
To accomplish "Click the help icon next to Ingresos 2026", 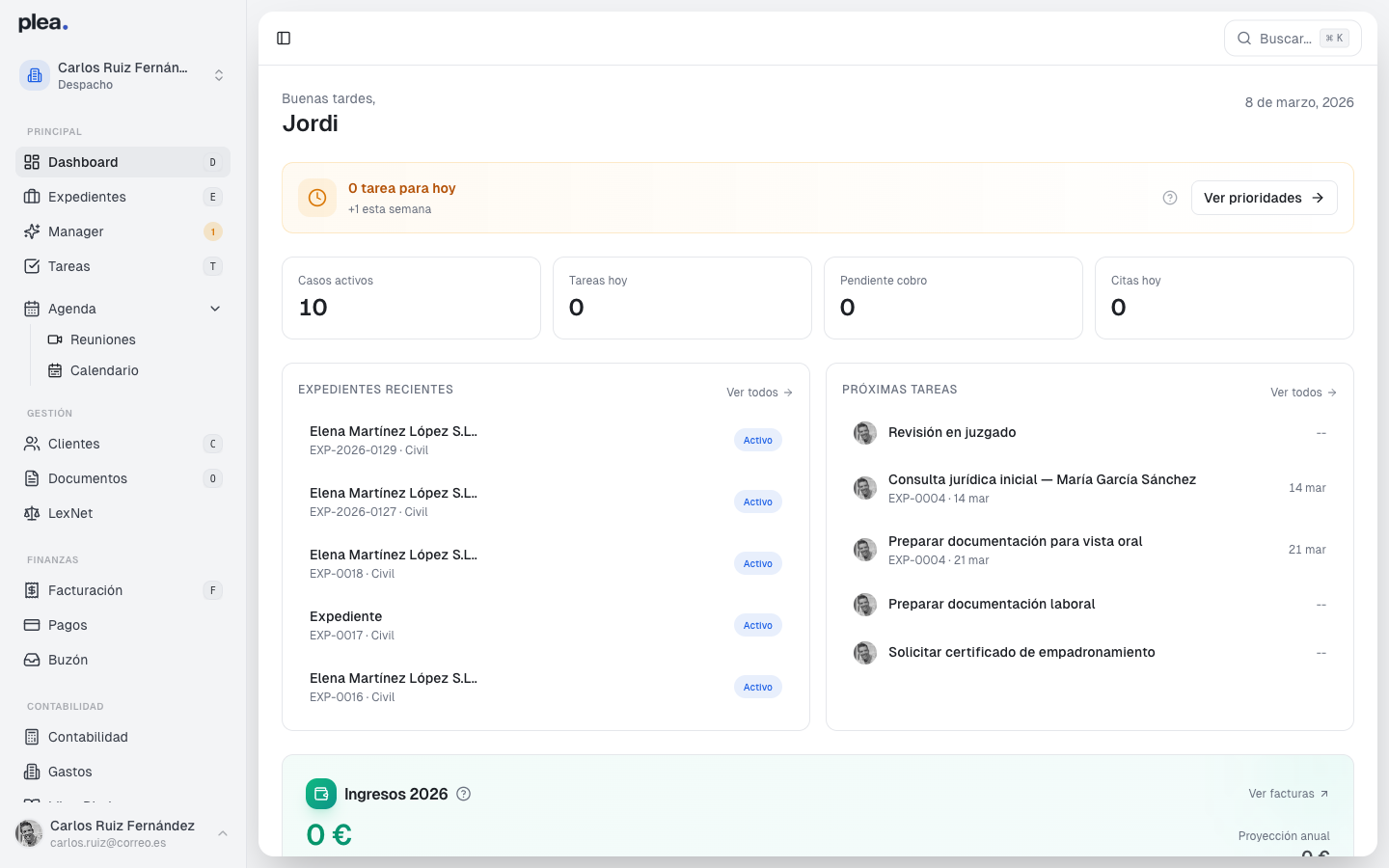I will (464, 794).
